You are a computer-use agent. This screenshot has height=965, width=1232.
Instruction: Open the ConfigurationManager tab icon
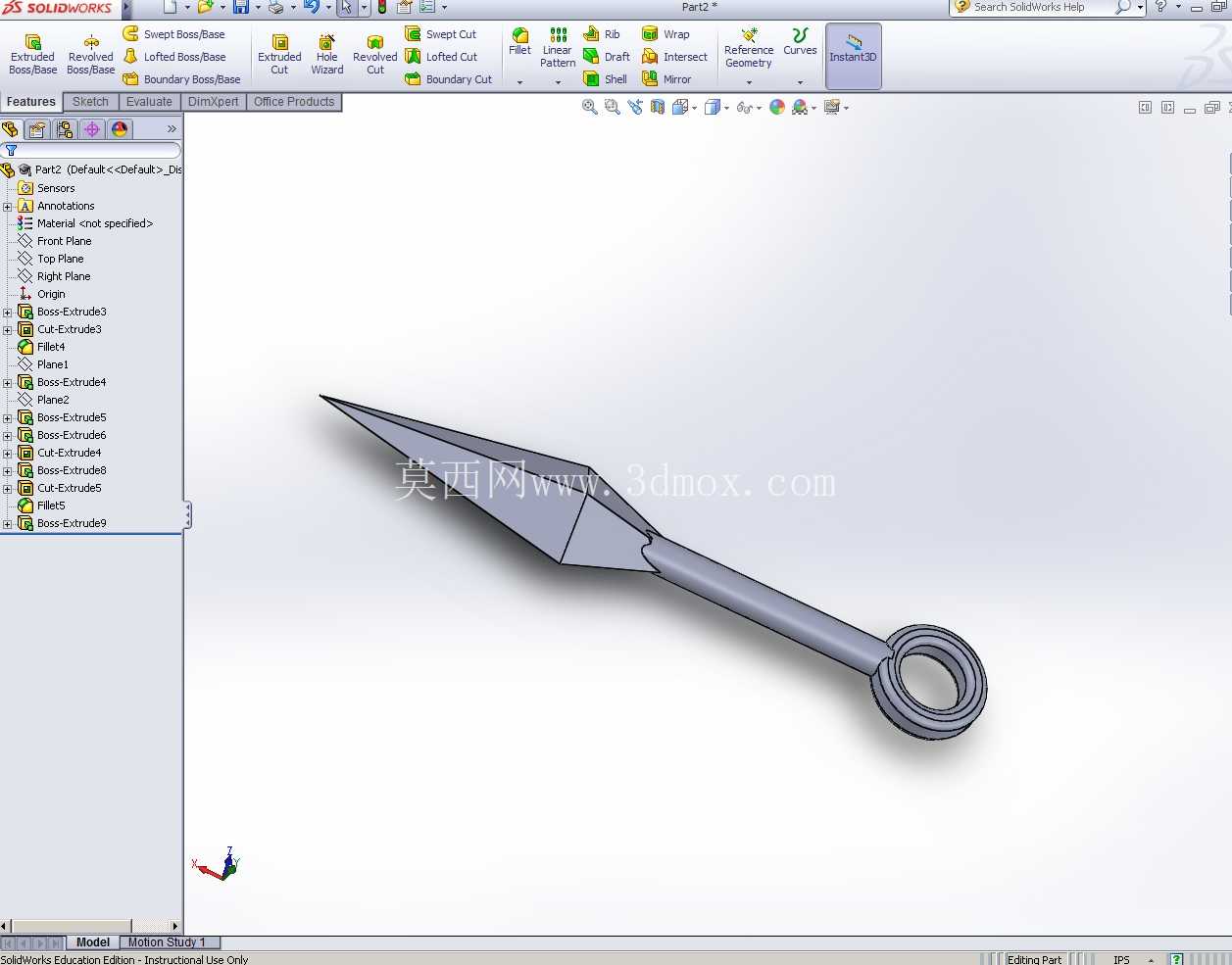tap(65, 129)
